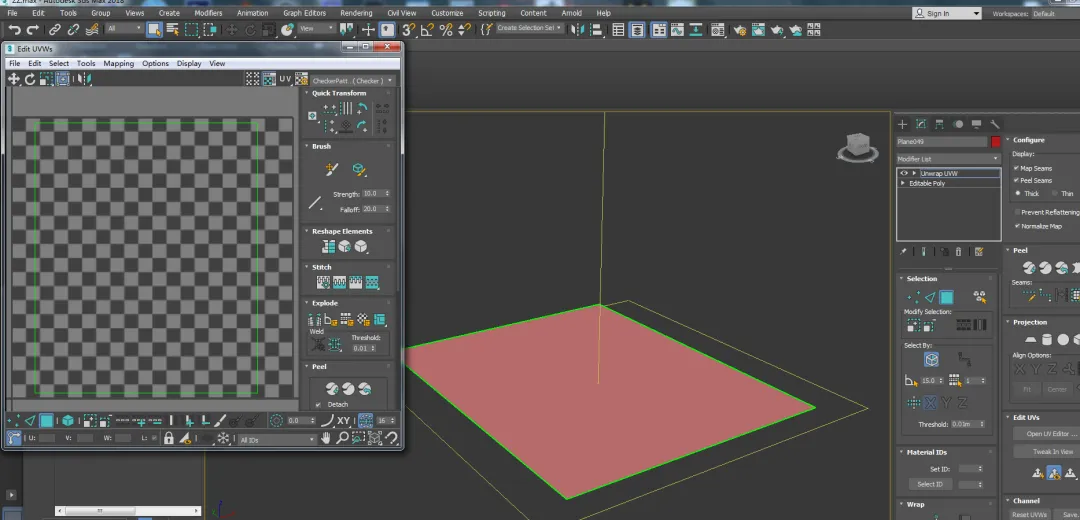Image resolution: width=1080 pixels, height=520 pixels.
Task: Click the Undo arrow in main toolbar
Action: pyautogui.click(x=14, y=29)
